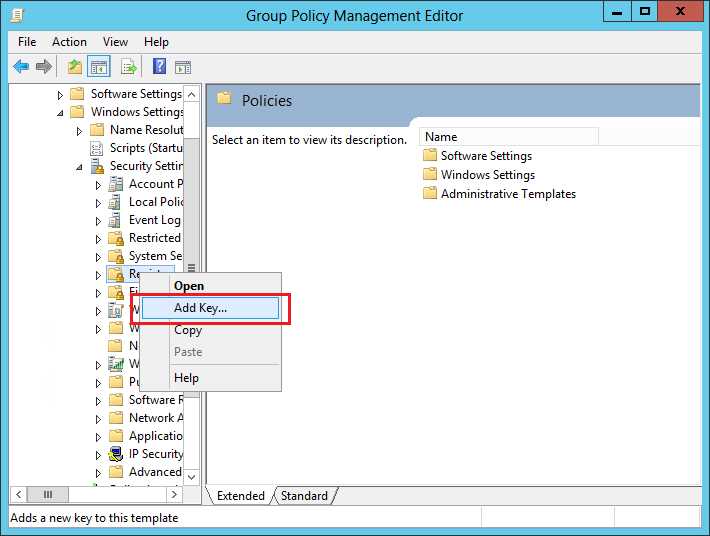Expand the Advanced Audit node
The height and width of the screenshot is (536, 710).
98,473
